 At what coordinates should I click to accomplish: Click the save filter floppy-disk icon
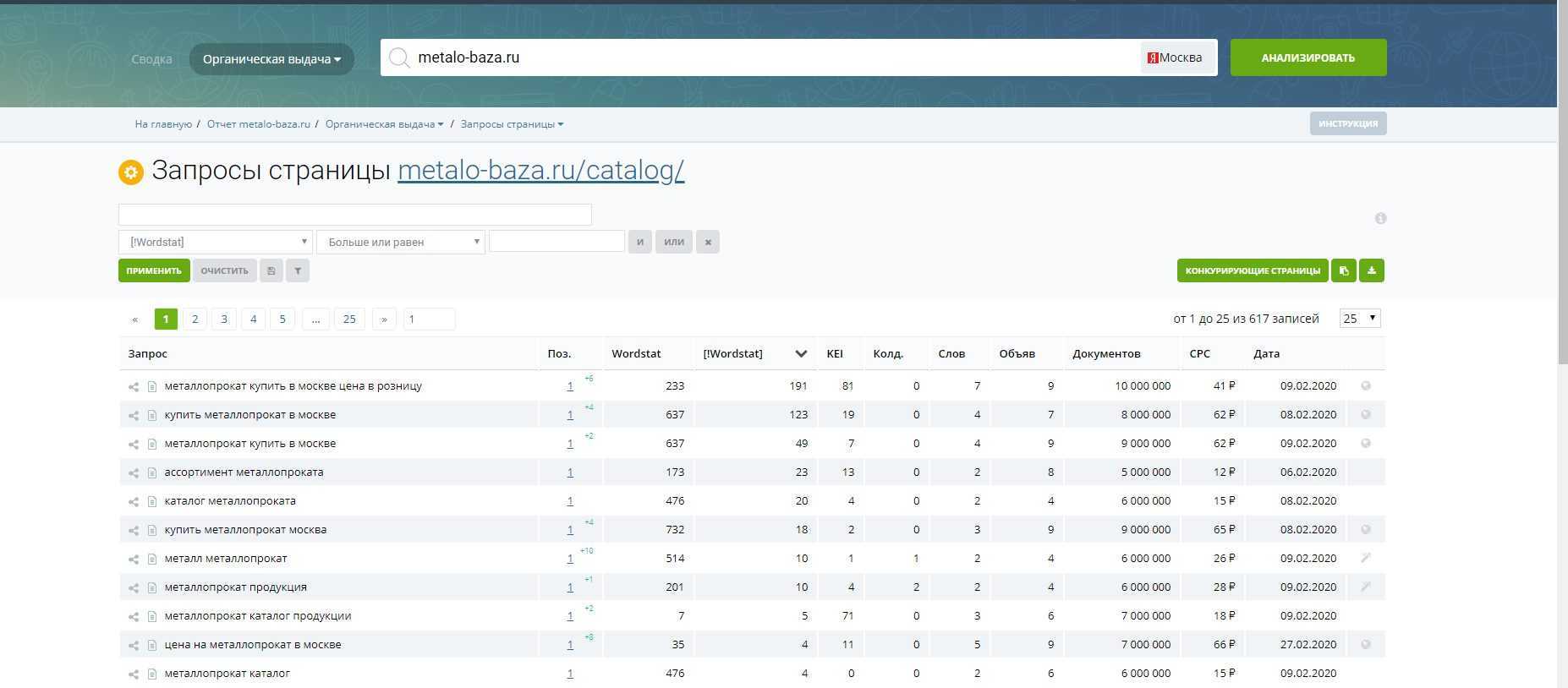click(271, 270)
